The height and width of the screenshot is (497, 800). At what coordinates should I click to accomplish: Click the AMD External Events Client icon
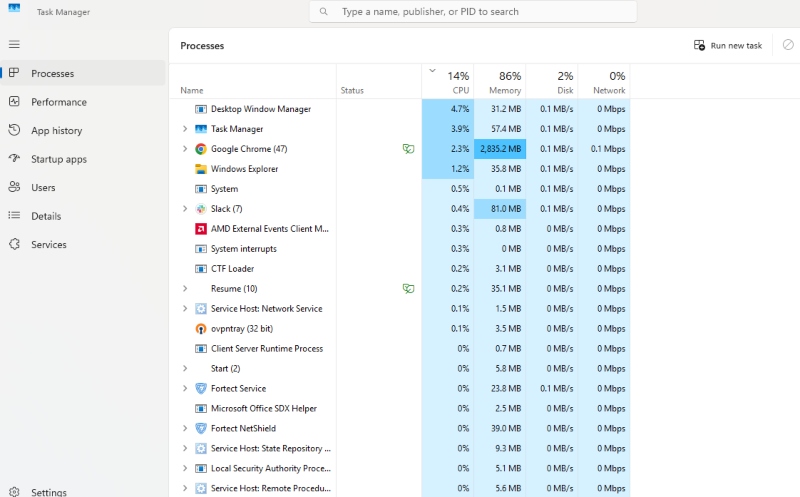pyautogui.click(x=201, y=229)
